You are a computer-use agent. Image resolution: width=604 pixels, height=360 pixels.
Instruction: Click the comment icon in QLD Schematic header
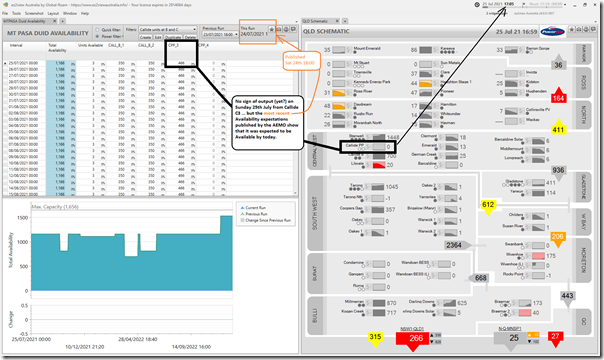pos(593,29)
